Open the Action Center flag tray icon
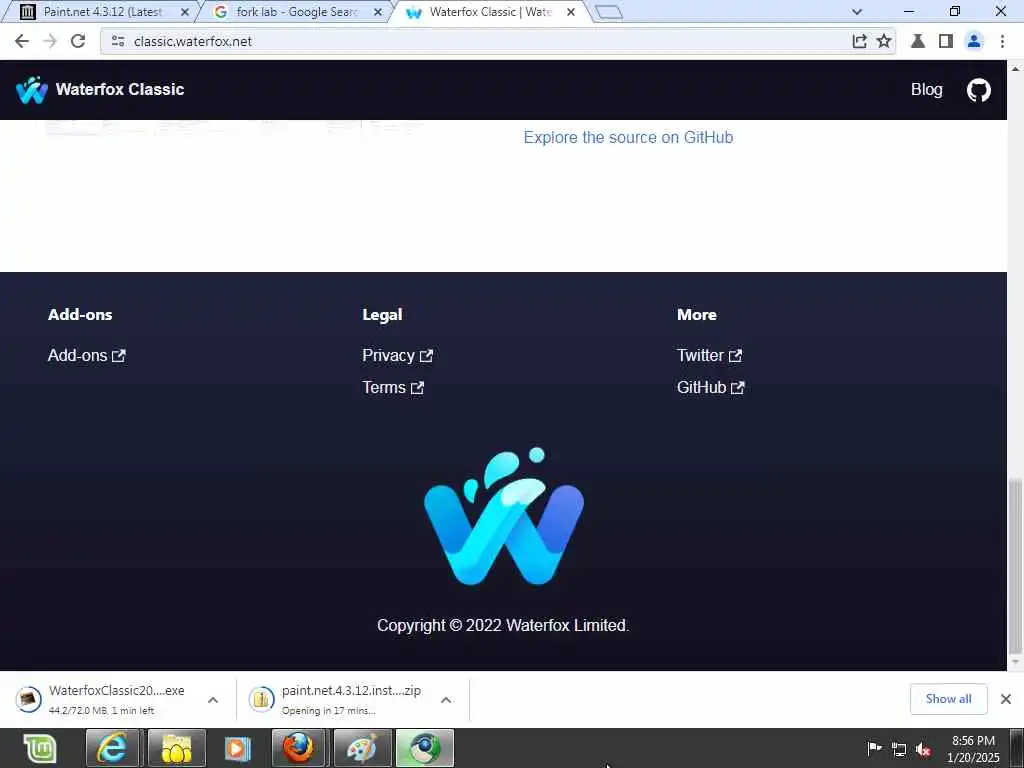The height and width of the screenshot is (768, 1024). [874, 748]
